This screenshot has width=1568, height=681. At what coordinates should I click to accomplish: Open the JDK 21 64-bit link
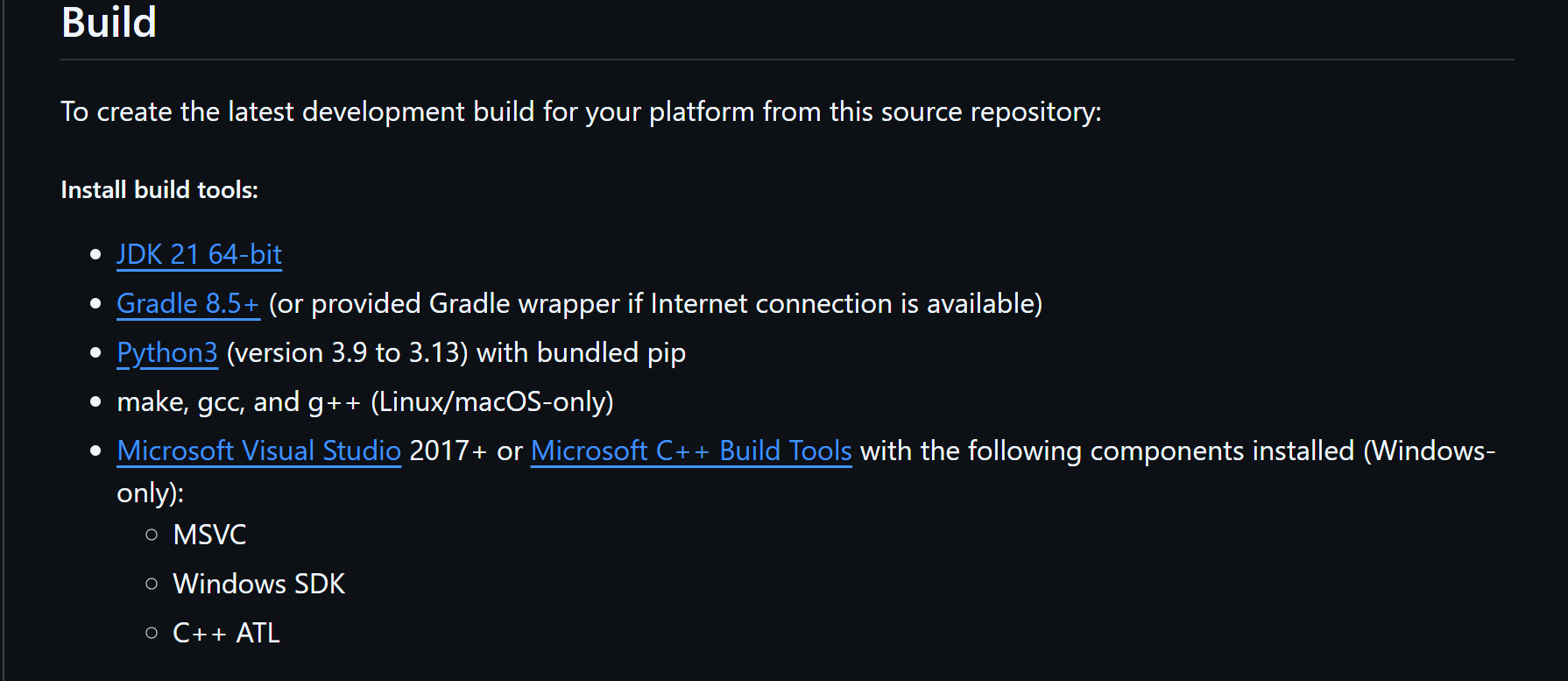(199, 254)
